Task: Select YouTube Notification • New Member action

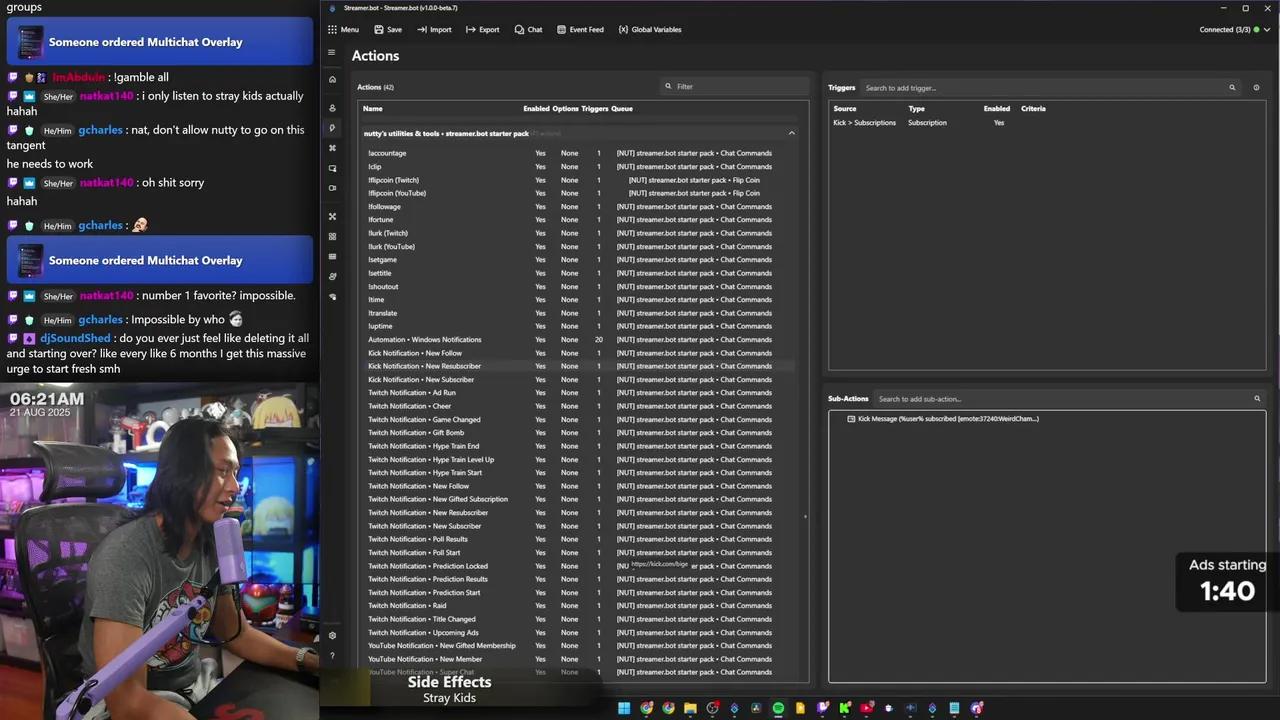Action: 425,659
